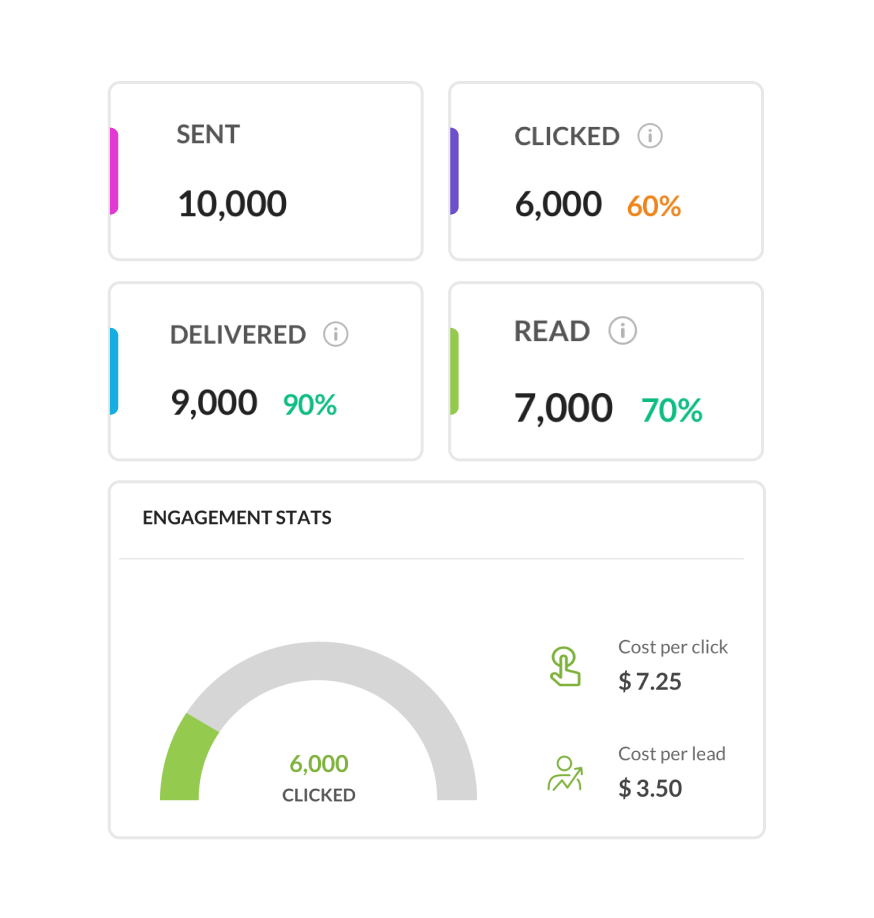Click the info icon next to CLICKED

pos(650,136)
